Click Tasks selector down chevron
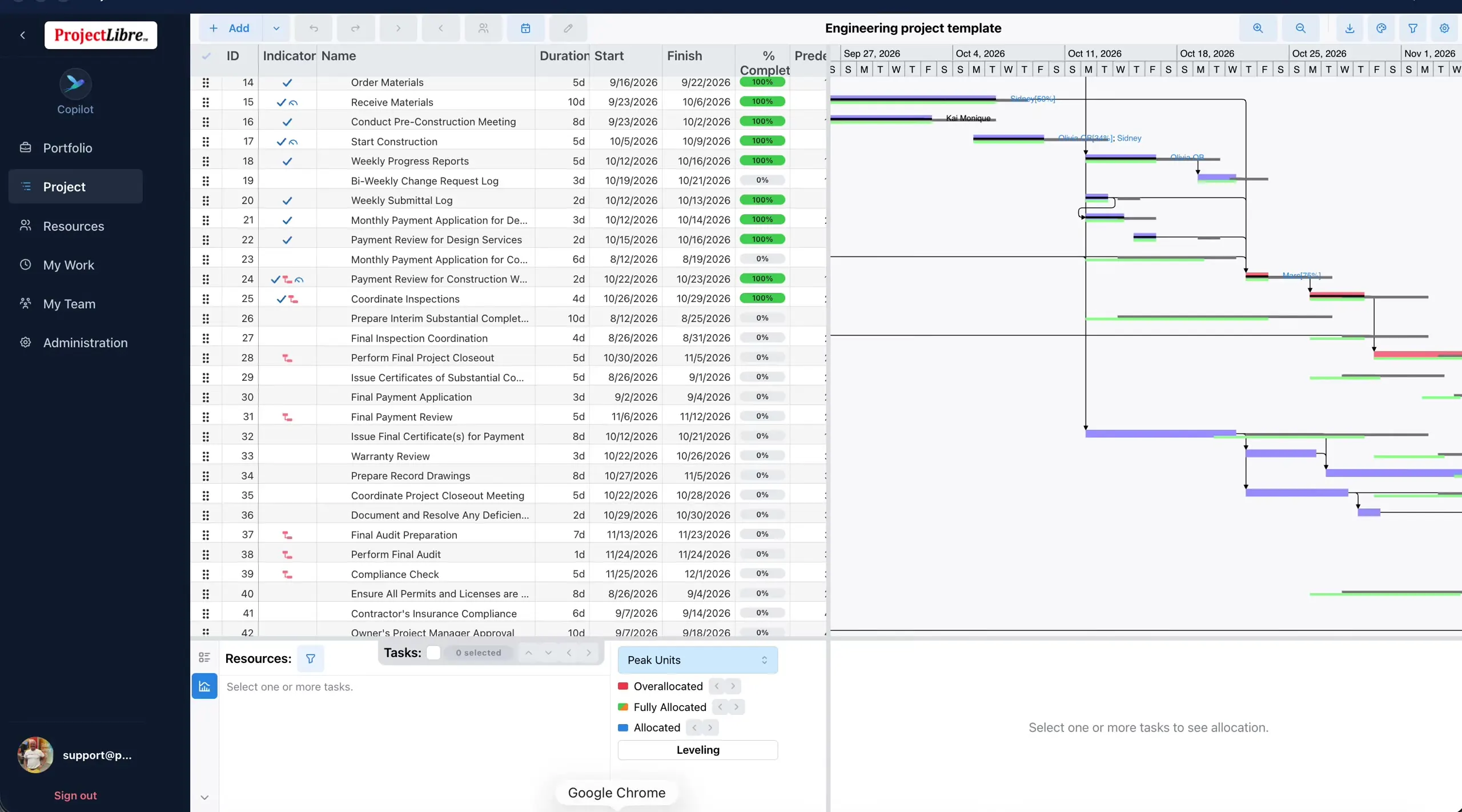1462x812 pixels. pyautogui.click(x=548, y=653)
